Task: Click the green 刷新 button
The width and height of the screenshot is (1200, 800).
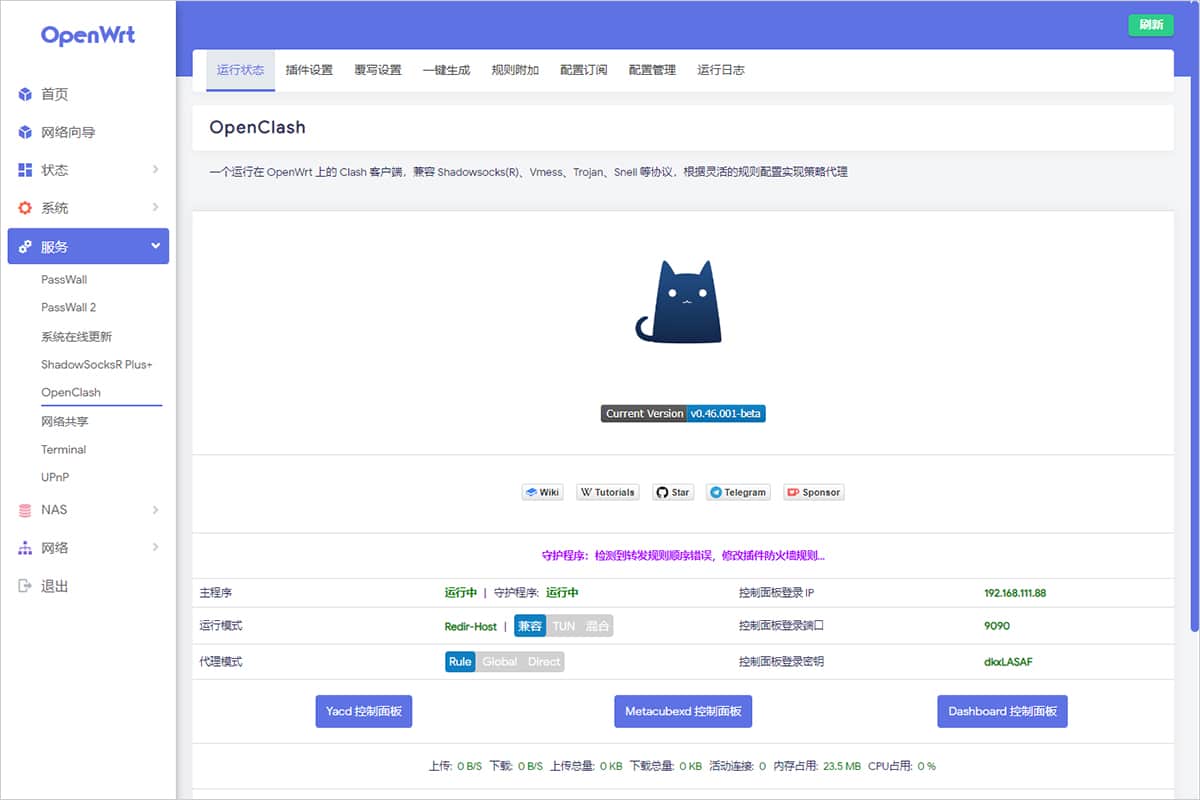Action: [1151, 25]
